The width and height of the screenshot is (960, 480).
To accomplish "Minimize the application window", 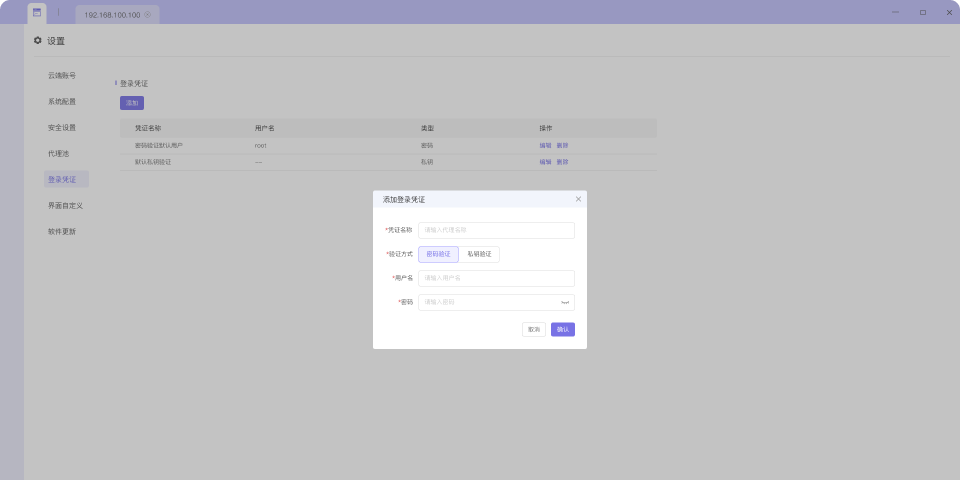I will point(894,12).
